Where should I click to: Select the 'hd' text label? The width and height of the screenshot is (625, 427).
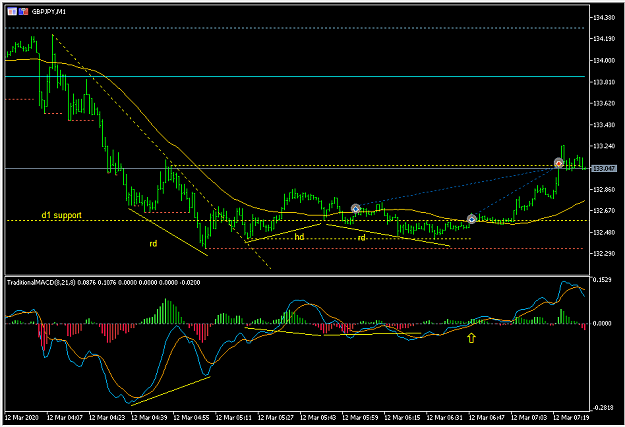[299, 237]
